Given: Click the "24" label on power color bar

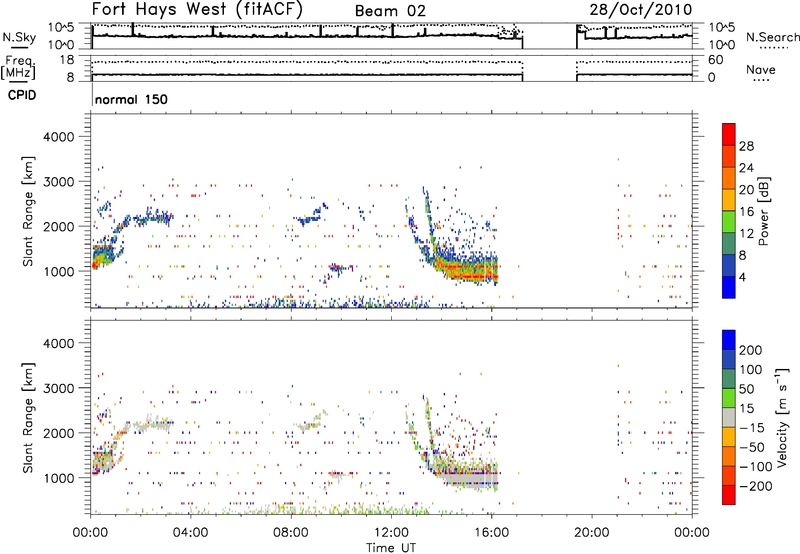Looking at the screenshot, I should coord(746,168).
